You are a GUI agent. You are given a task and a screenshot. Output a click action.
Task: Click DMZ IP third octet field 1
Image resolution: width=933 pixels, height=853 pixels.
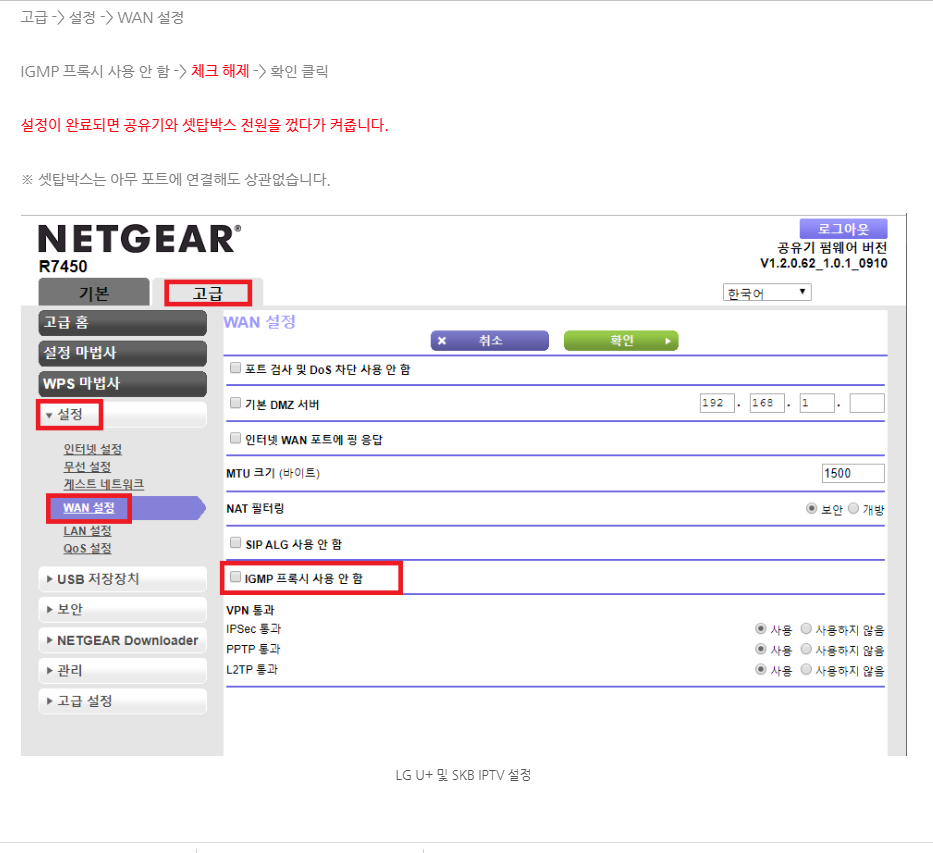click(817, 403)
